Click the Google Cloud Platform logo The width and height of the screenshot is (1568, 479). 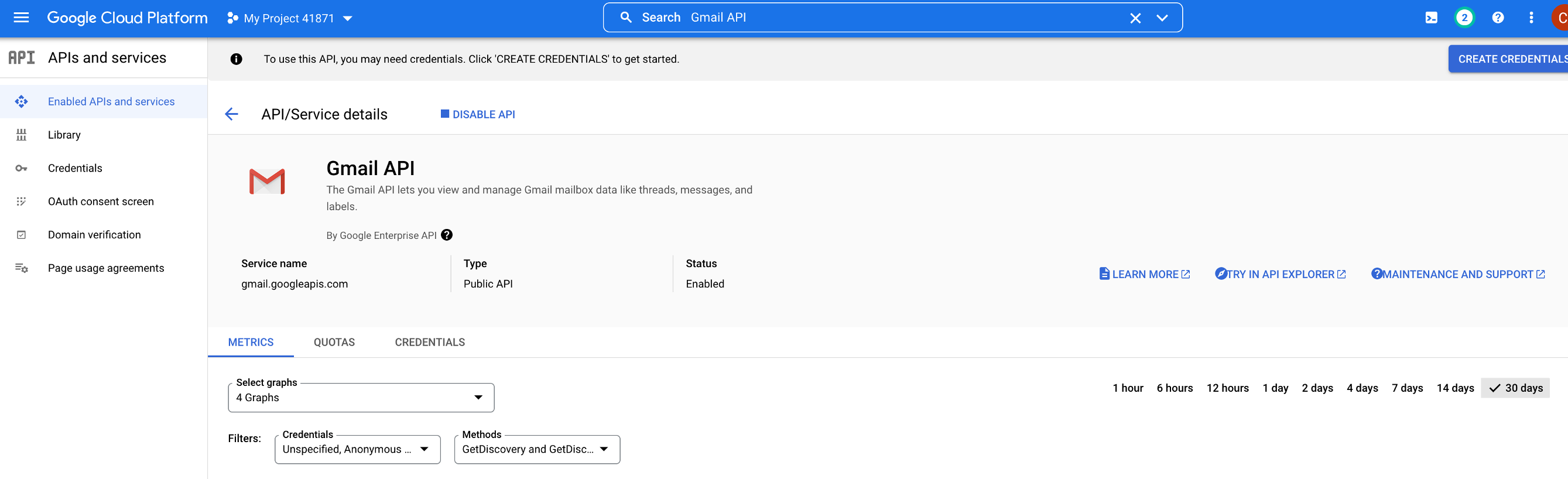tap(127, 18)
